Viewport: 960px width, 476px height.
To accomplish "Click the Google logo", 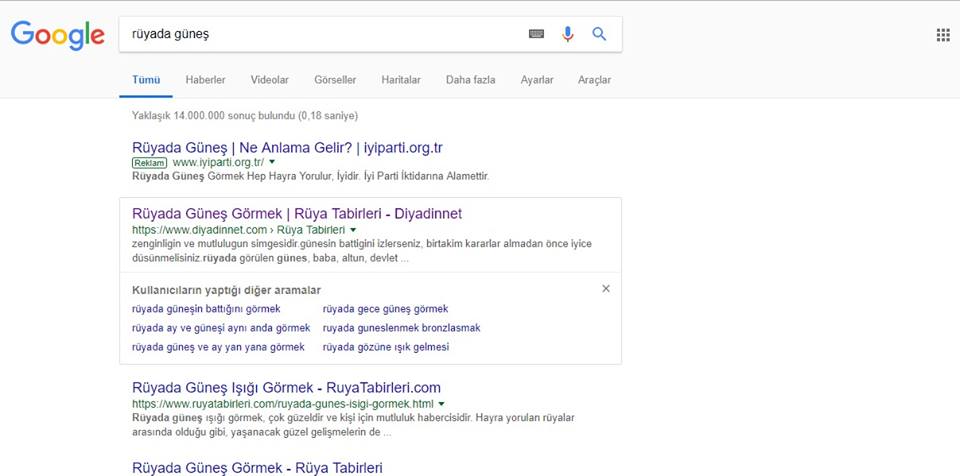I will 57,35.
